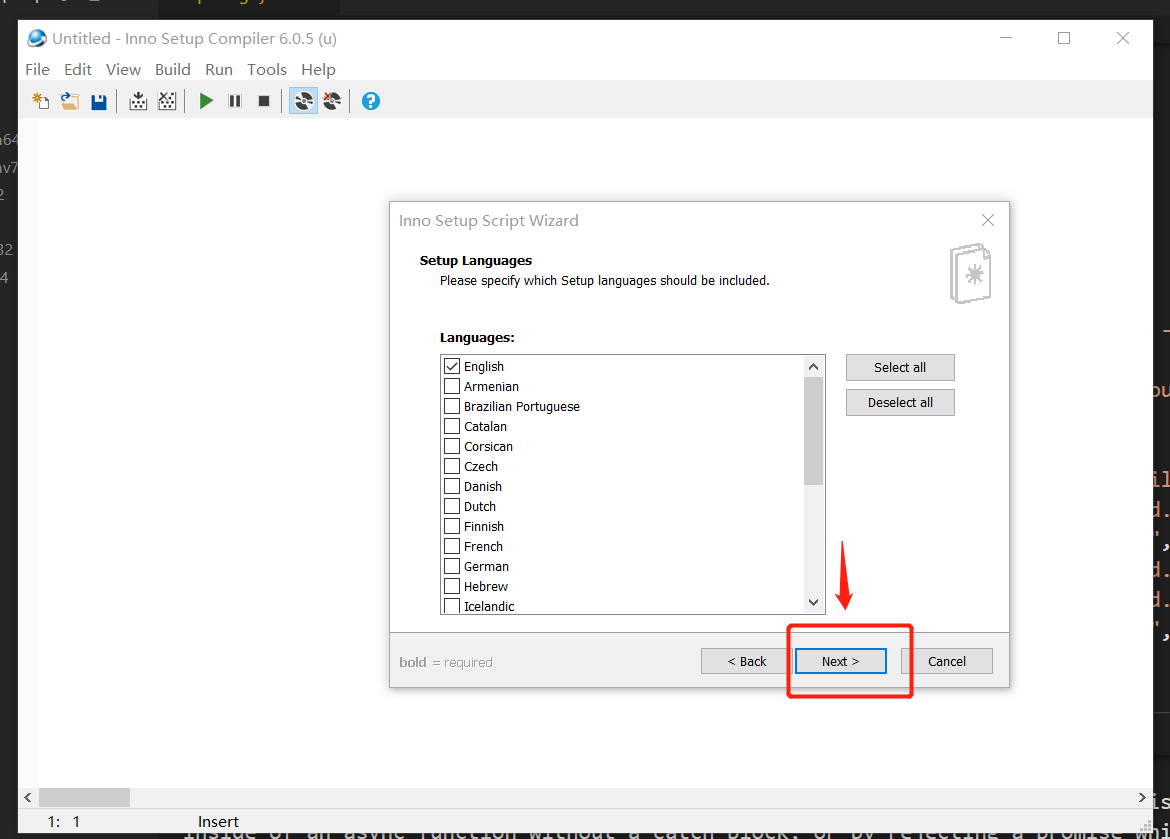
Task: Click the Deselect all button
Action: click(x=900, y=402)
